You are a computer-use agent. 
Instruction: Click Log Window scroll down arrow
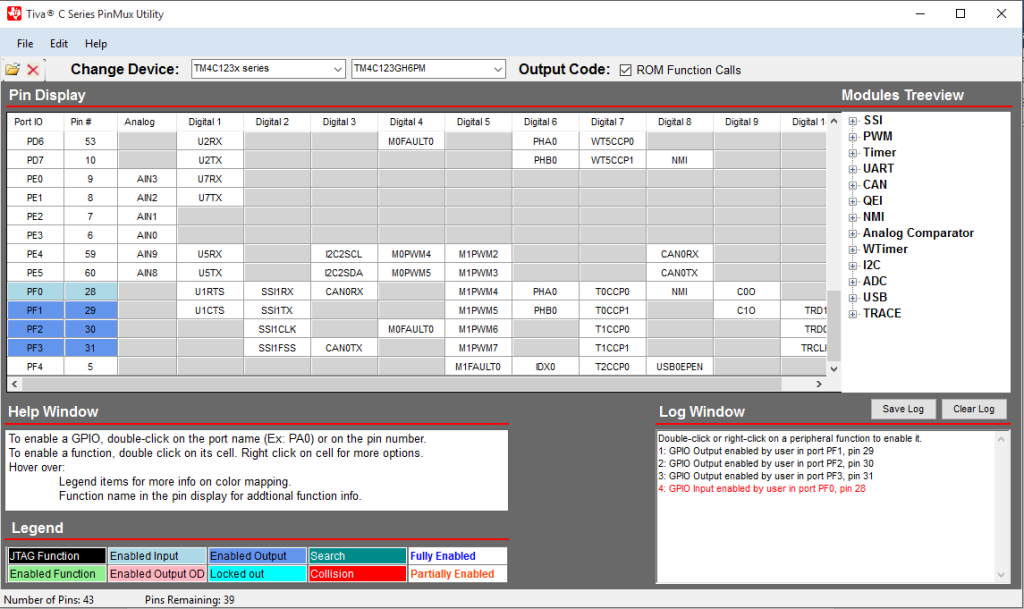point(1001,575)
